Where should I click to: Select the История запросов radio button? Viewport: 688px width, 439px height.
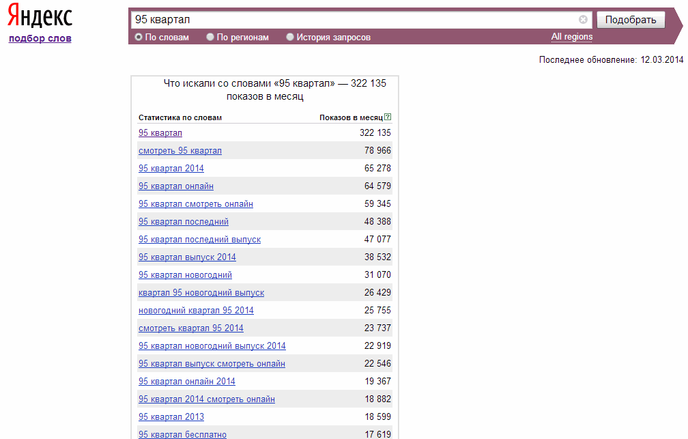[x=290, y=37]
